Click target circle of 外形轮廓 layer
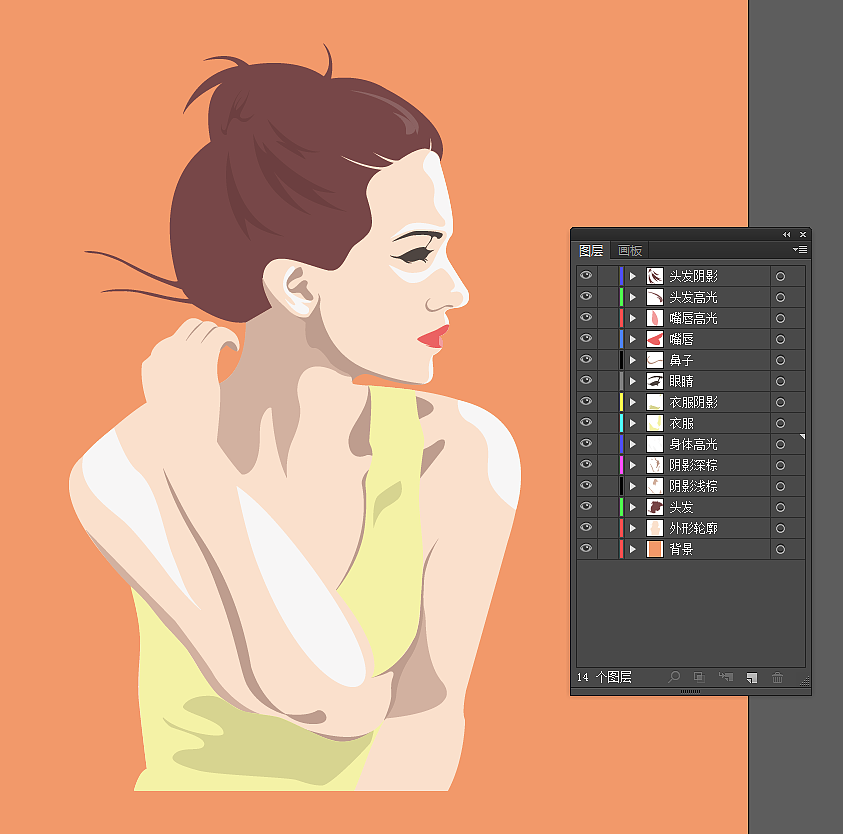Viewport: 843px width, 834px height. coord(781,528)
